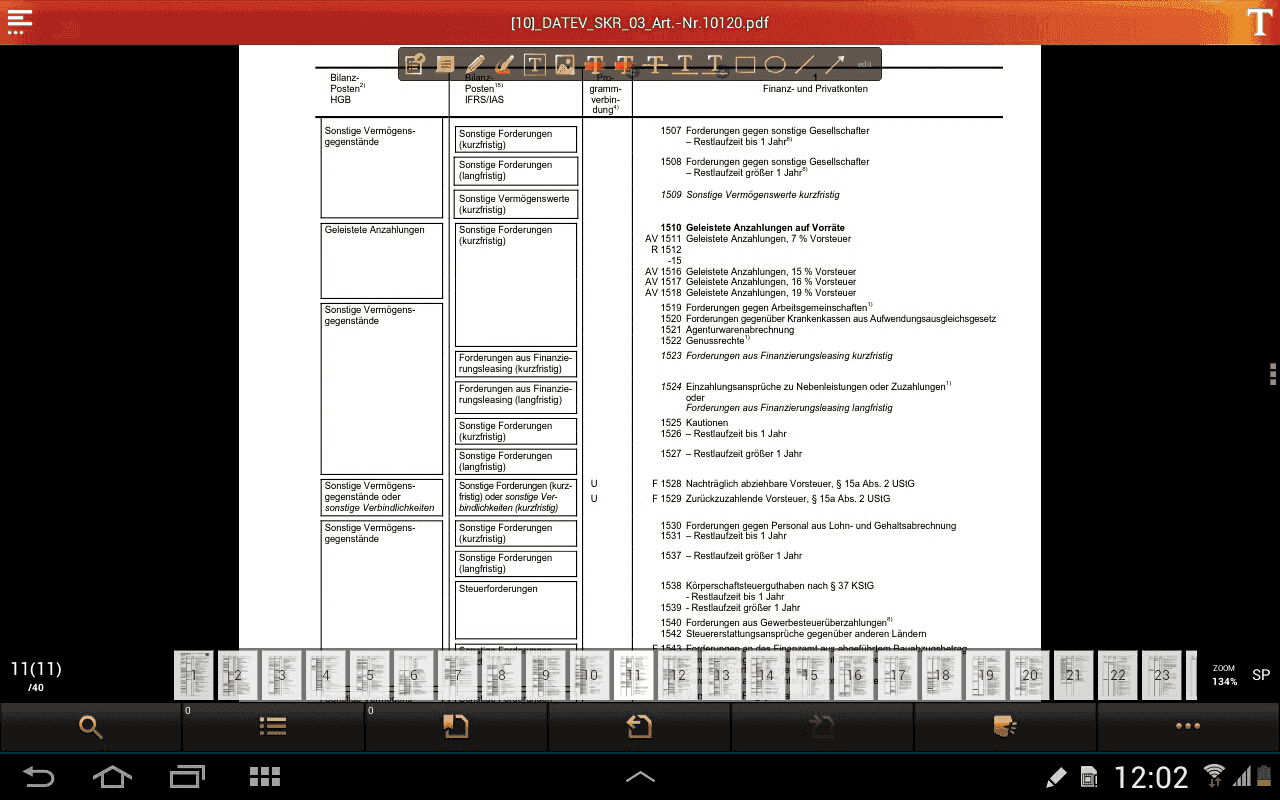Click line '1525 Kautionen'

(694, 423)
